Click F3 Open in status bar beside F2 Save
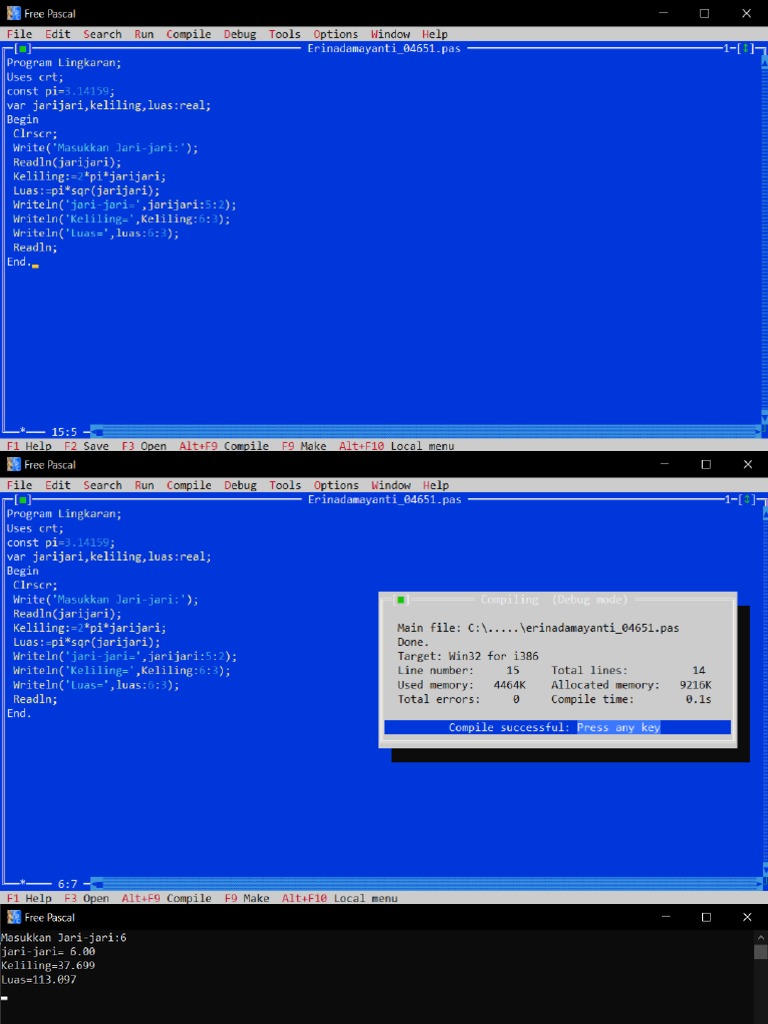The image size is (768, 1024). tap(144, 446)
